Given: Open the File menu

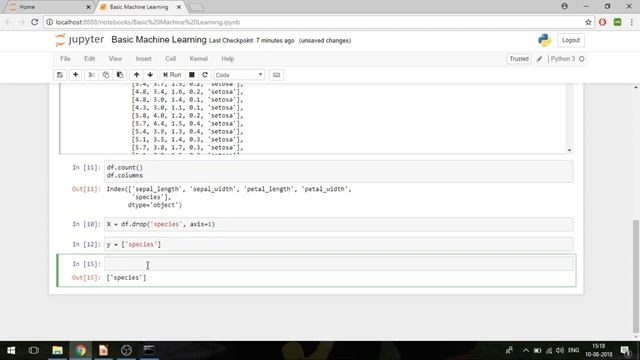Looking at the screenshot, I should [x=65, y=59].
